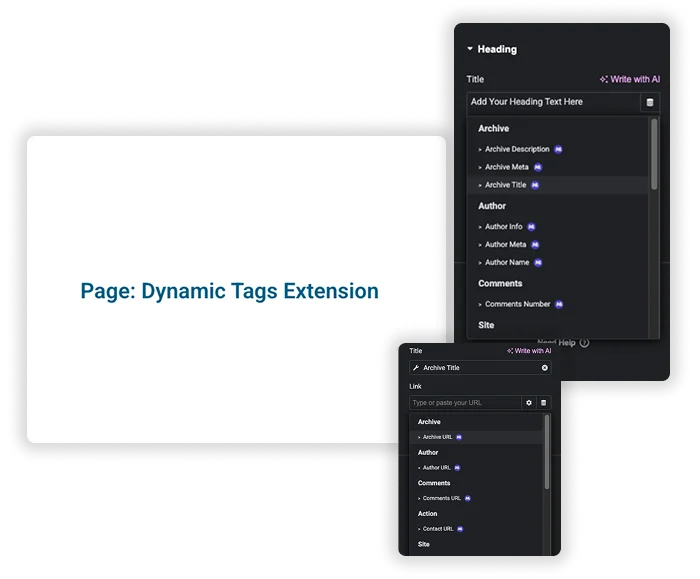Click the link tags list scrollbar
Screen dimensions: 700x579
547,452
